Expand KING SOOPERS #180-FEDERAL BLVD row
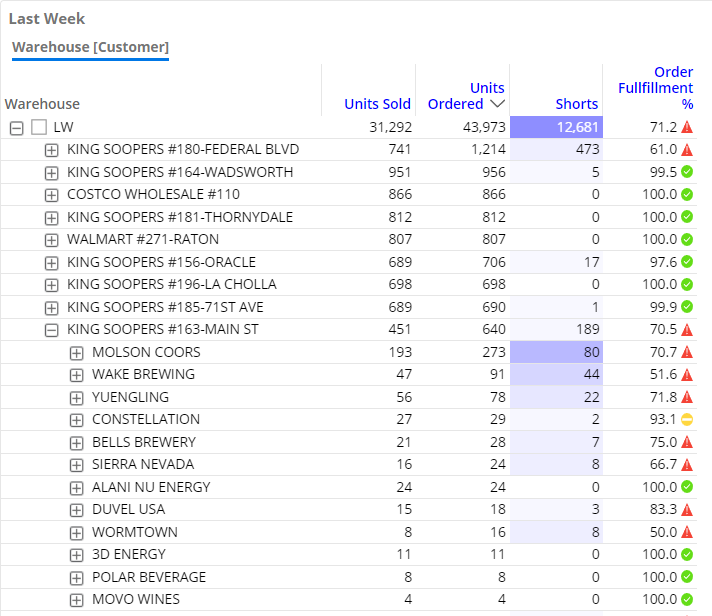Viewport: 712px width, 616px height. [51, 150]
